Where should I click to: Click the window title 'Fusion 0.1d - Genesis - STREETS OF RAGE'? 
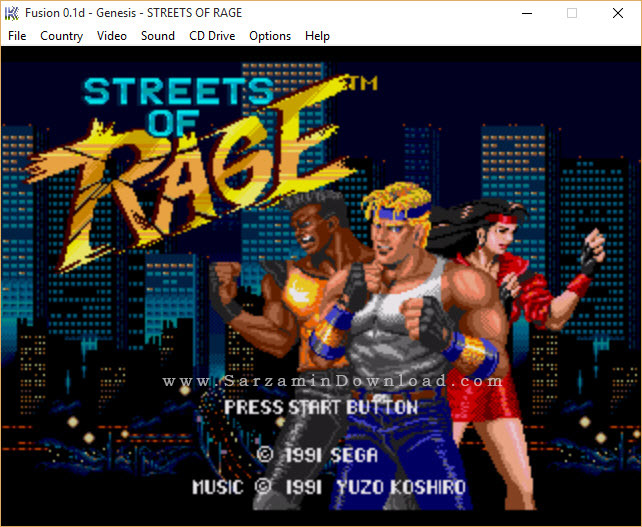pos(133,13)
